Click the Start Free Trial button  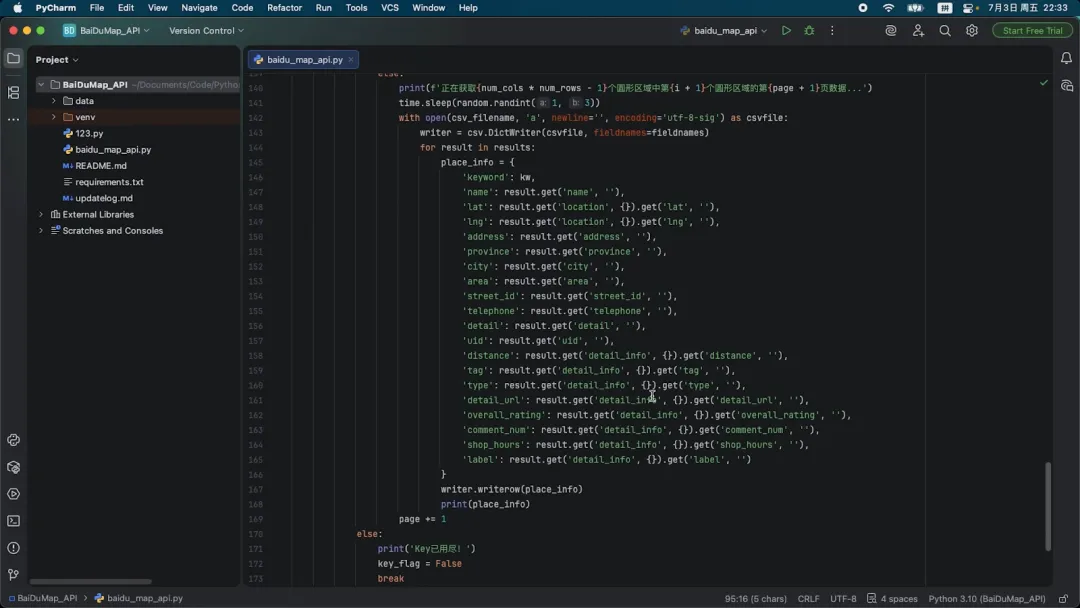click(1032, 30)
